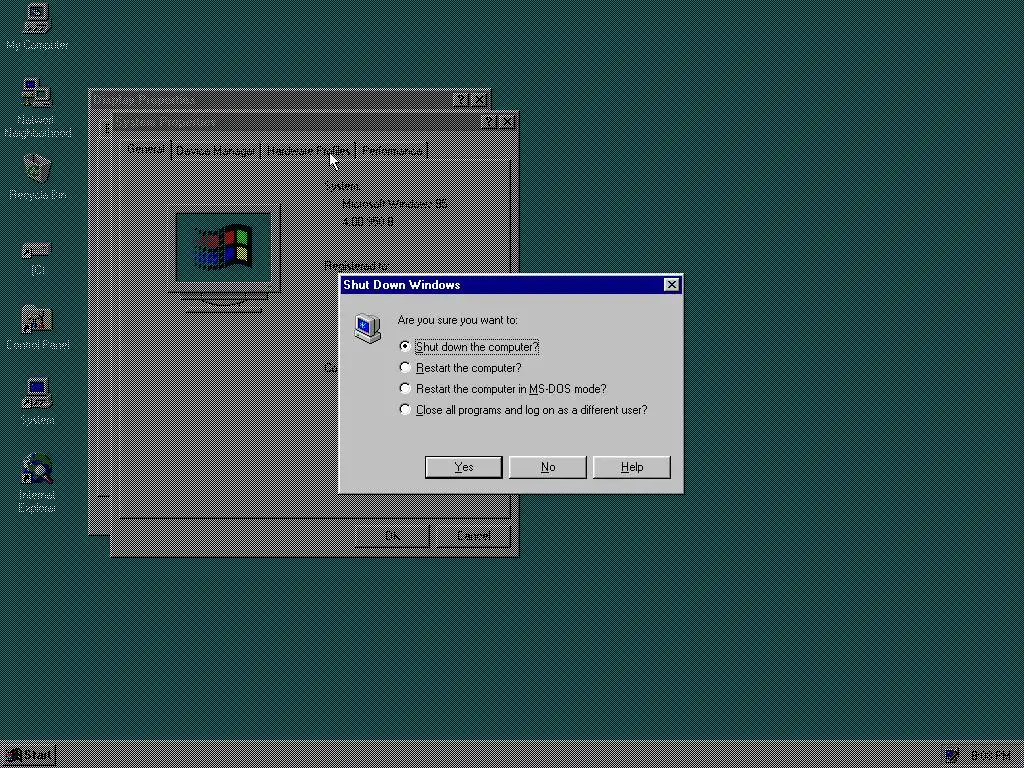Switch to Hardware Profiles tab
Viewport: 1024px width, 768px height.
pyautogui.click(x=308, y=151)
